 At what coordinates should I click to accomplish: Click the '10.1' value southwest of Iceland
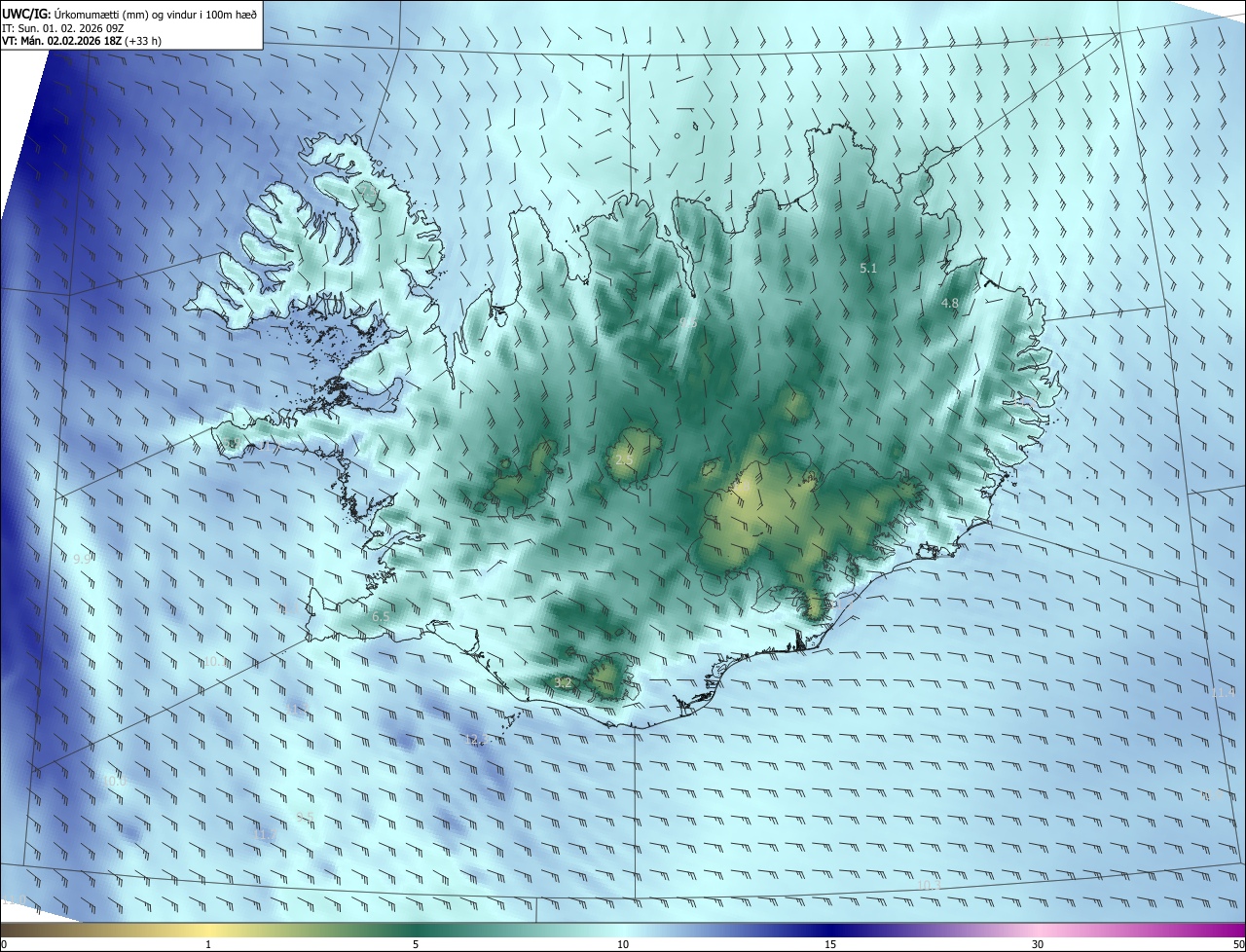pyautogui.click(x=215, y=662)
